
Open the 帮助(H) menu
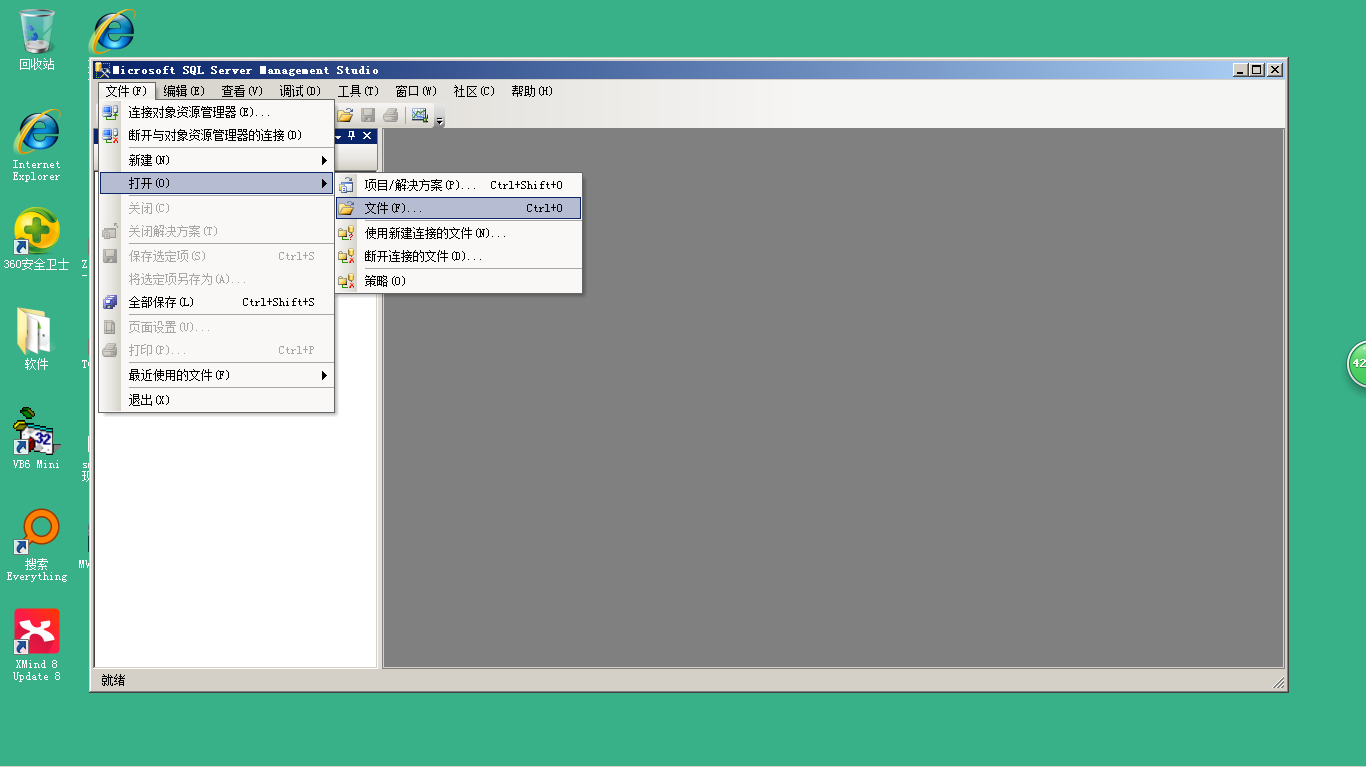pyautogui.click(x=532, y=91)
